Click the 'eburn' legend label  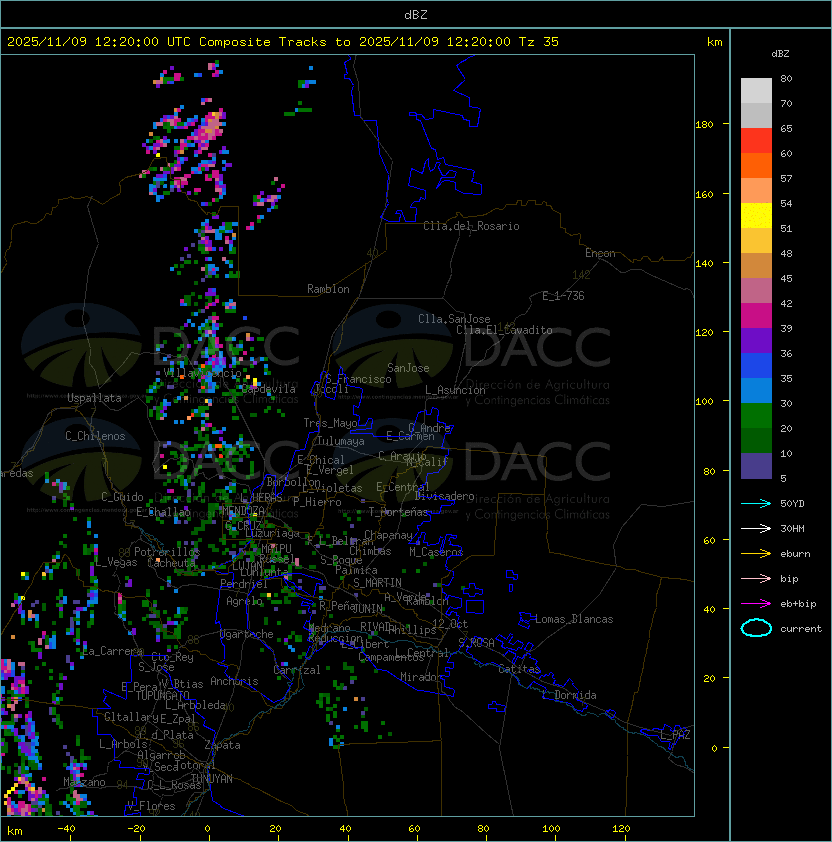[x=795, y=554]
